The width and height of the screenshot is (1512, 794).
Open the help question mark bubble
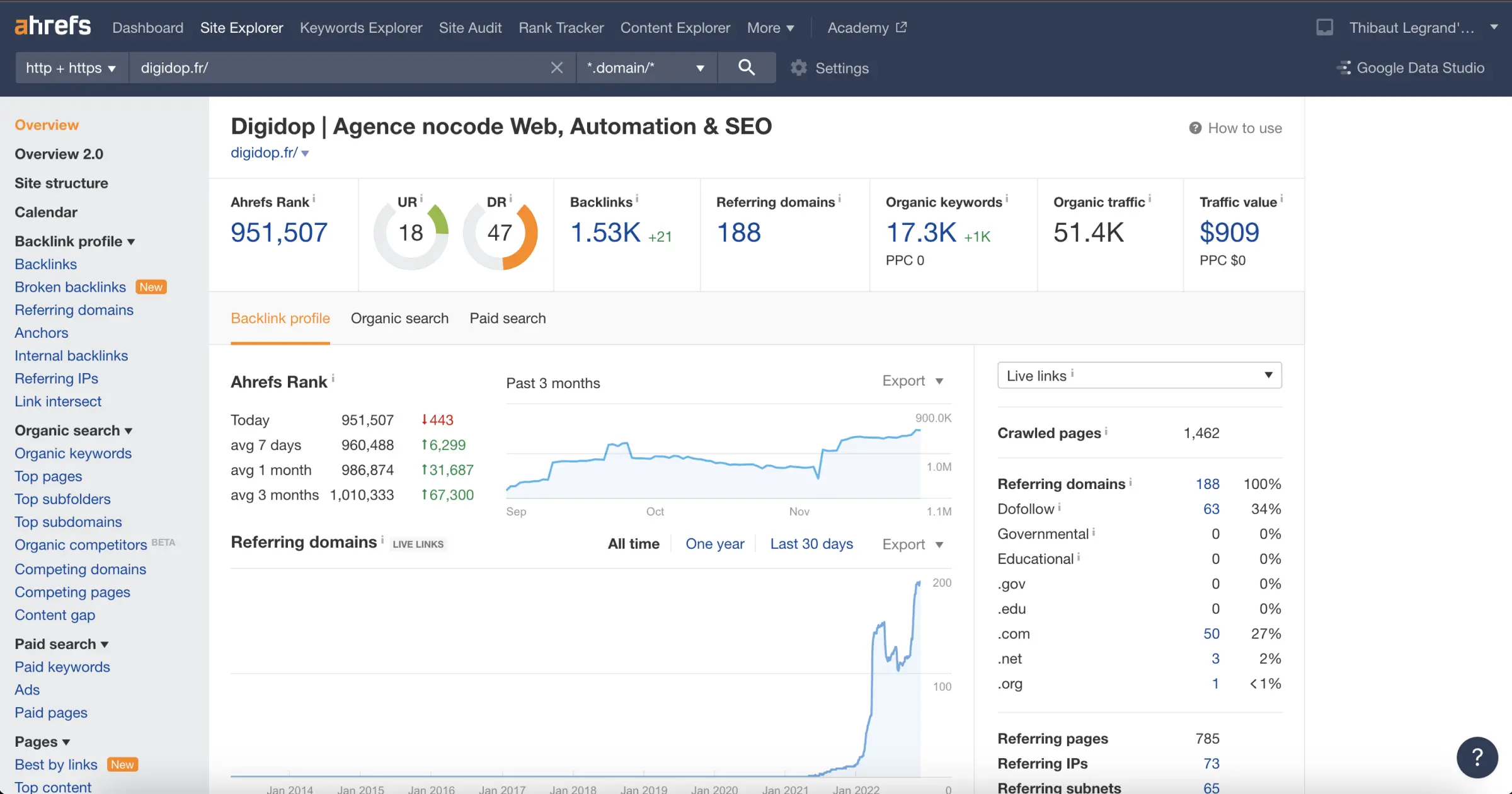[1477, 757]
